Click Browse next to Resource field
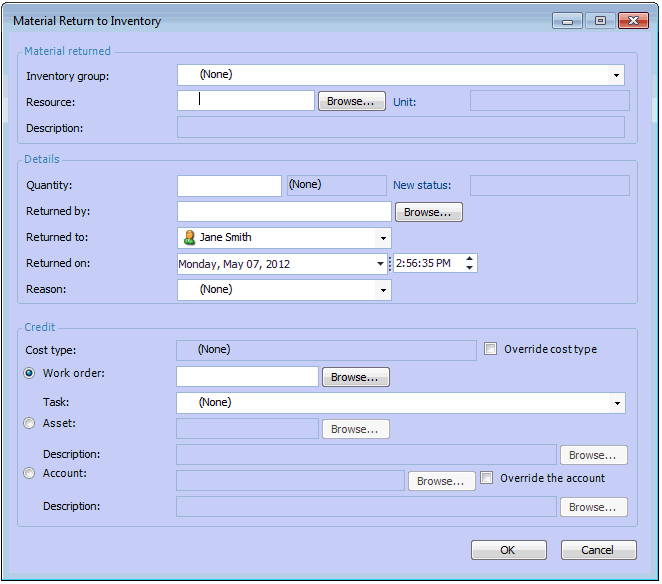Image resolution: width=662 pixels, height=584 pixels. pos(352,101)
